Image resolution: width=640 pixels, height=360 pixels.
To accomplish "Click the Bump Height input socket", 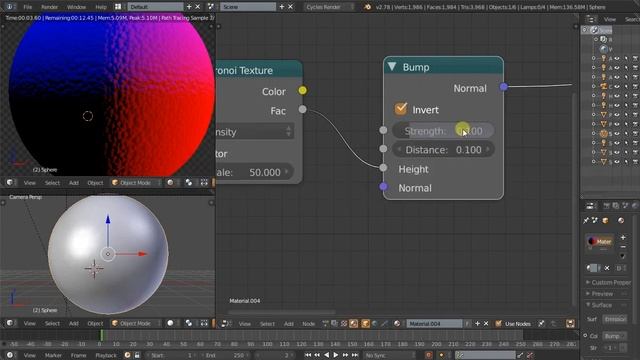I will click(383, 167).
